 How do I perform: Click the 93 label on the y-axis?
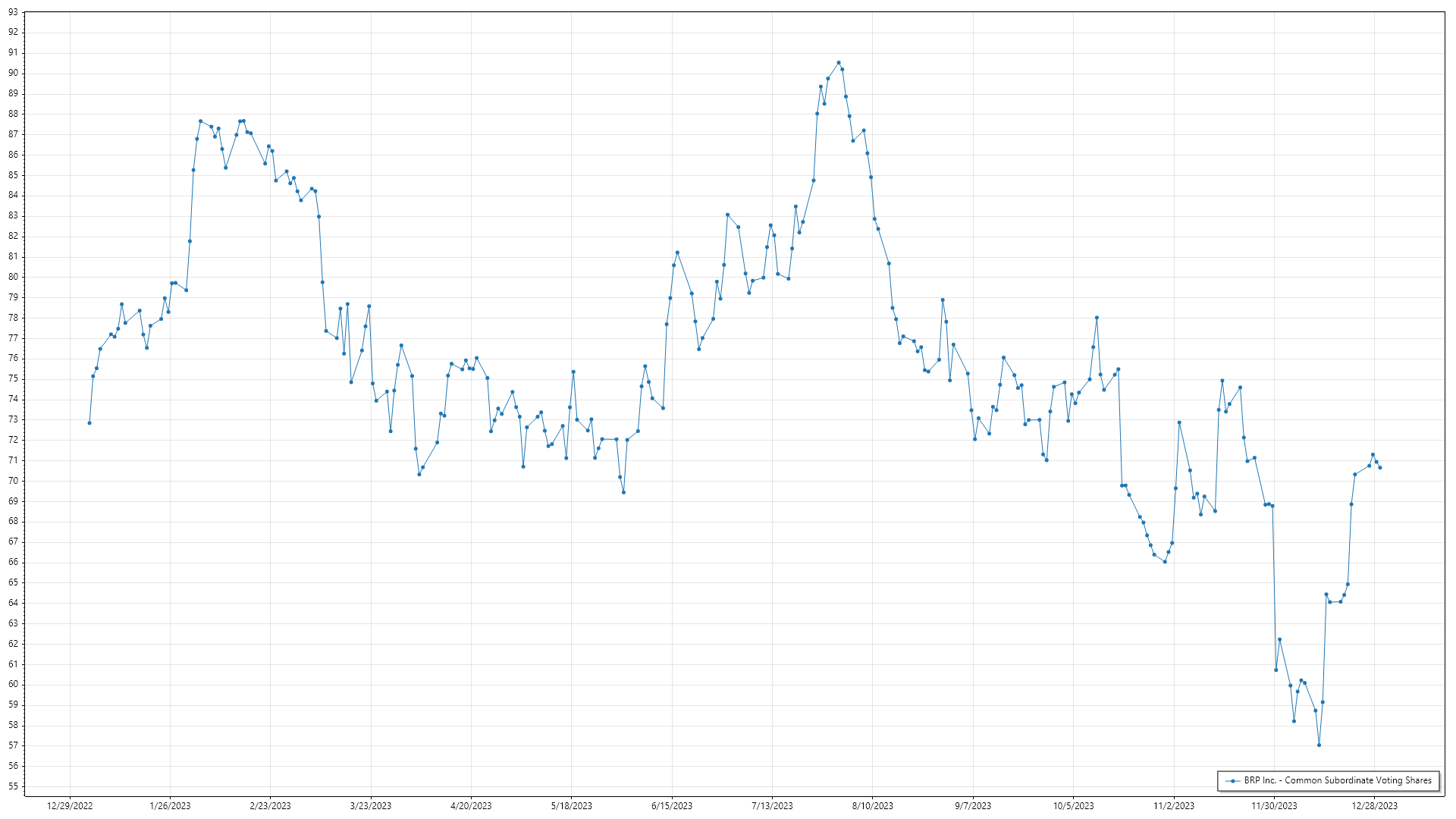(13, 12)
